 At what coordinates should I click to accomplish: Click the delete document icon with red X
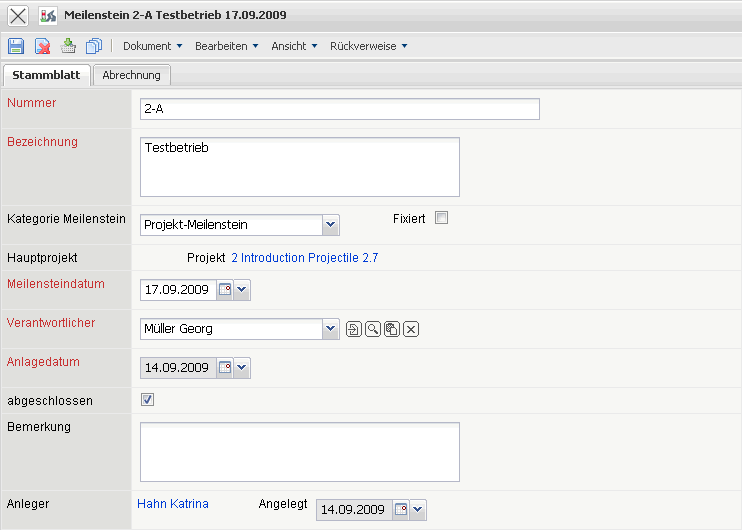tap(43, 46)
